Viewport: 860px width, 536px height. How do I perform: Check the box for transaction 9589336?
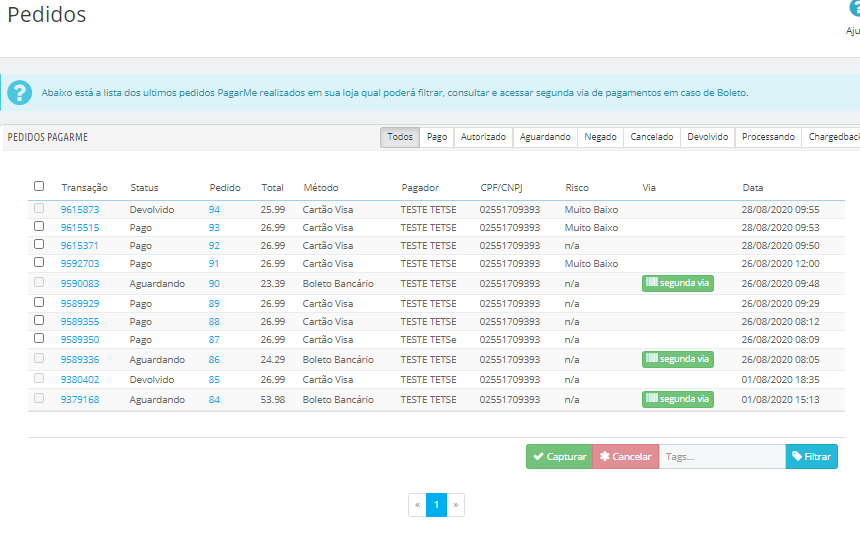39,358
